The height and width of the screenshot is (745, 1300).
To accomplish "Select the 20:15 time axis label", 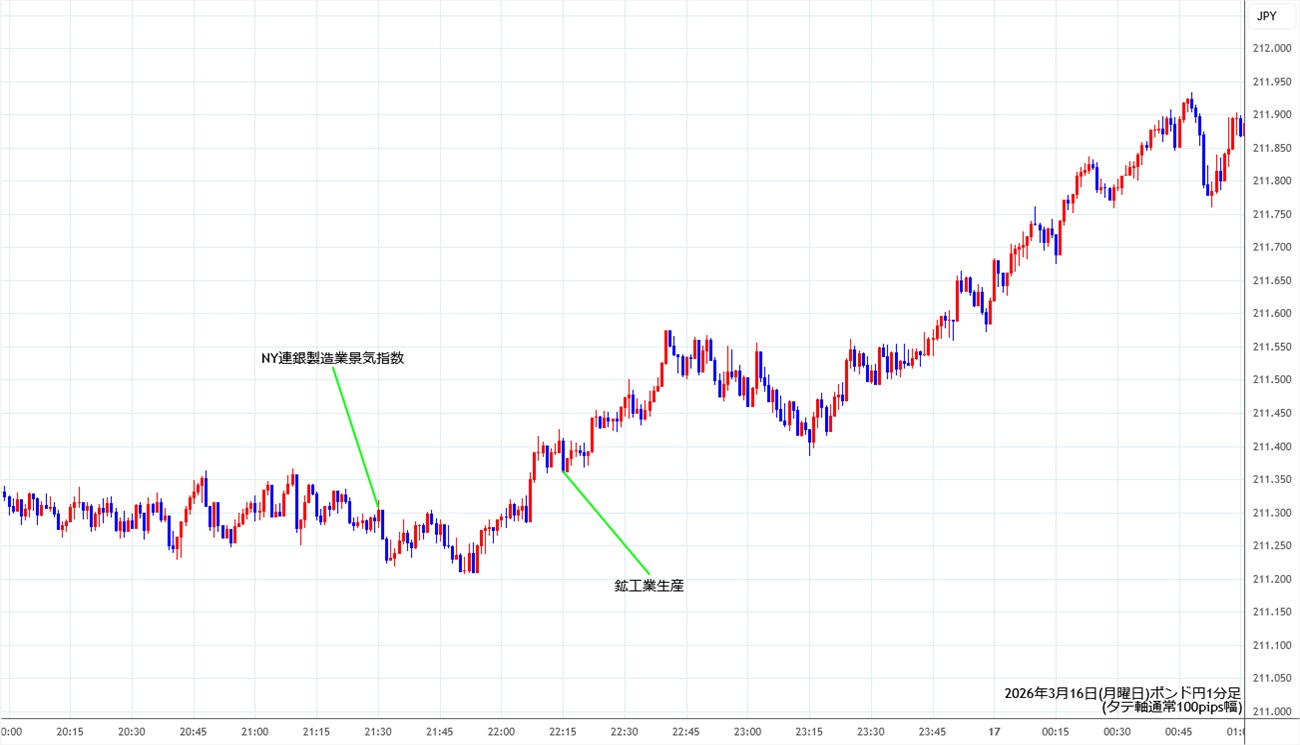I will tap(70, 732).
